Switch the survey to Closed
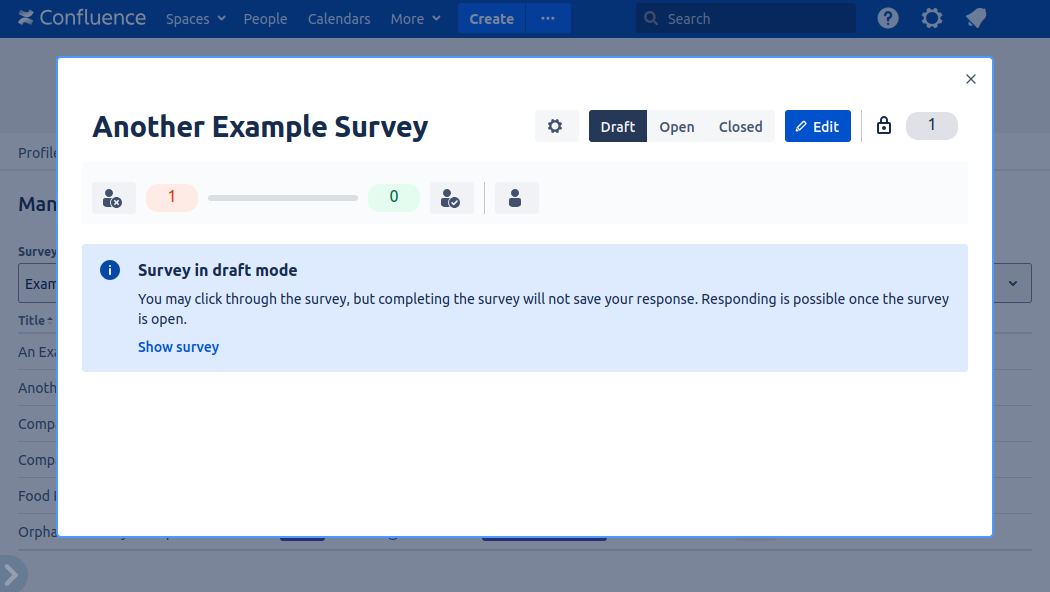1050x592 pixels. [740, 126]
